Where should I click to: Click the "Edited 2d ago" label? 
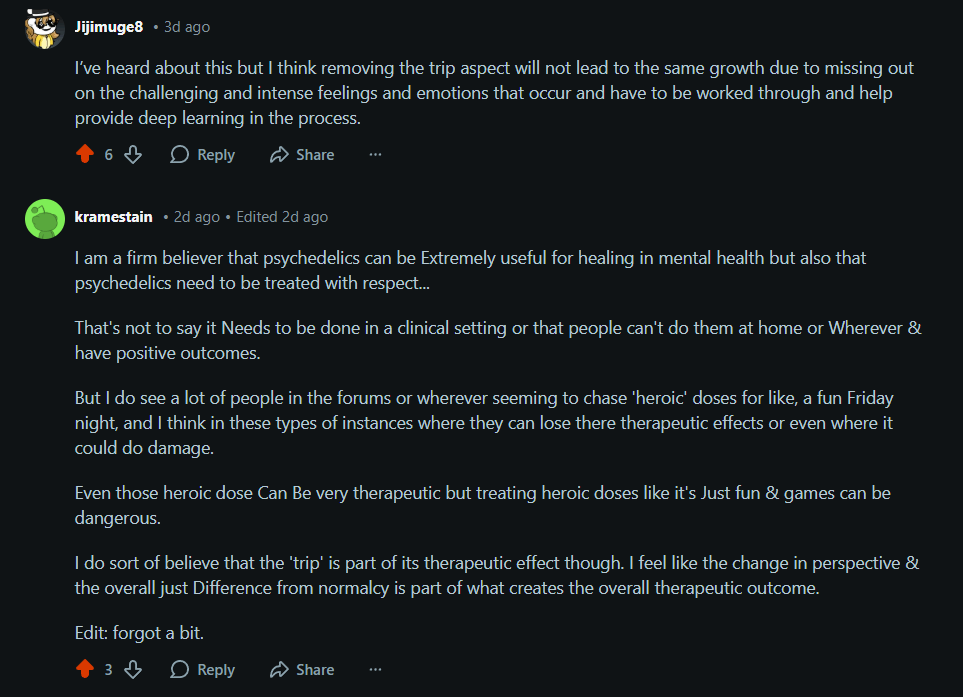point(283,217)
